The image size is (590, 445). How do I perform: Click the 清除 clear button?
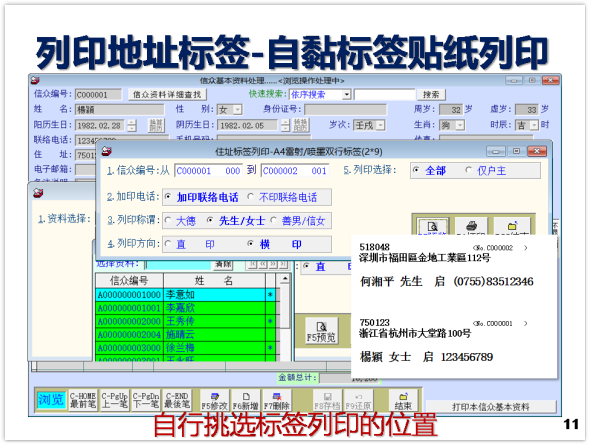pyautogui.click(x=223, y=264)
